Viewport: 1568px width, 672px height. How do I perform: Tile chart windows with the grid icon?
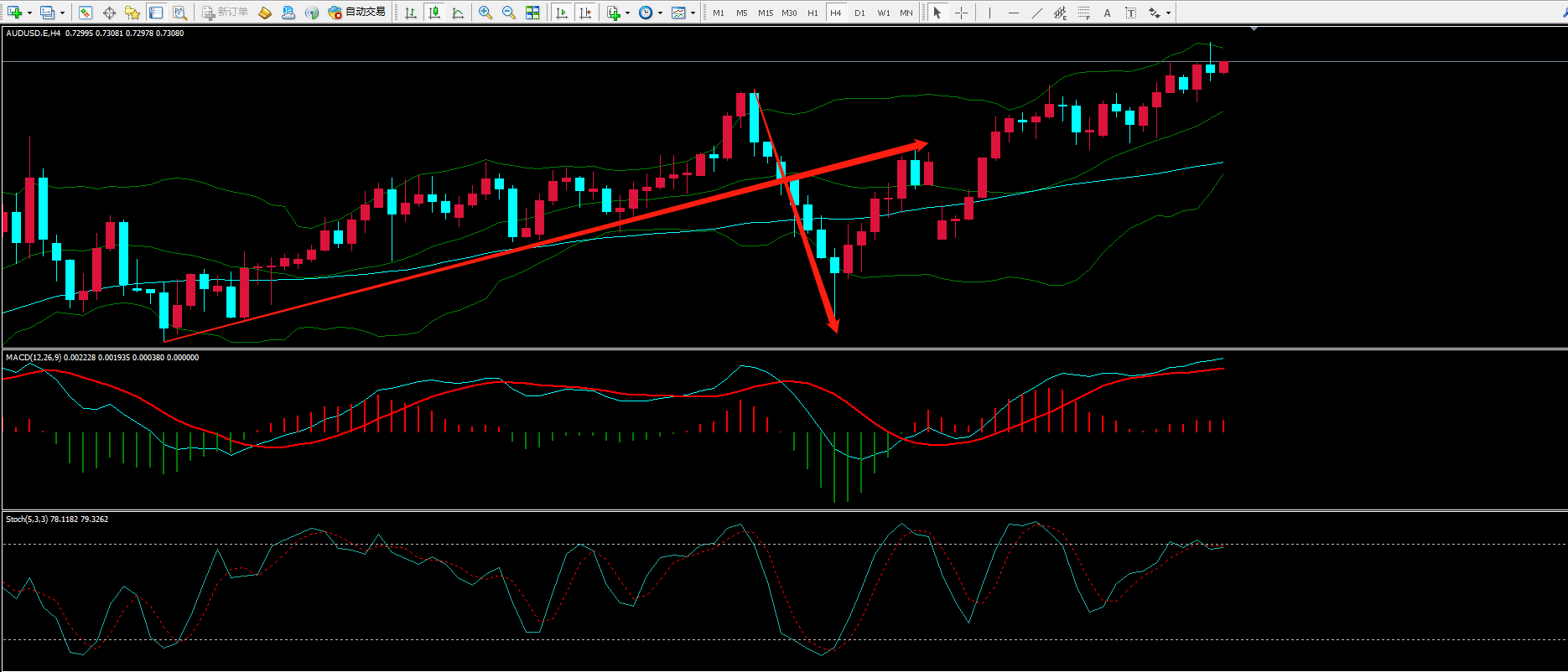pyautogui.click(x=532, y=13)
